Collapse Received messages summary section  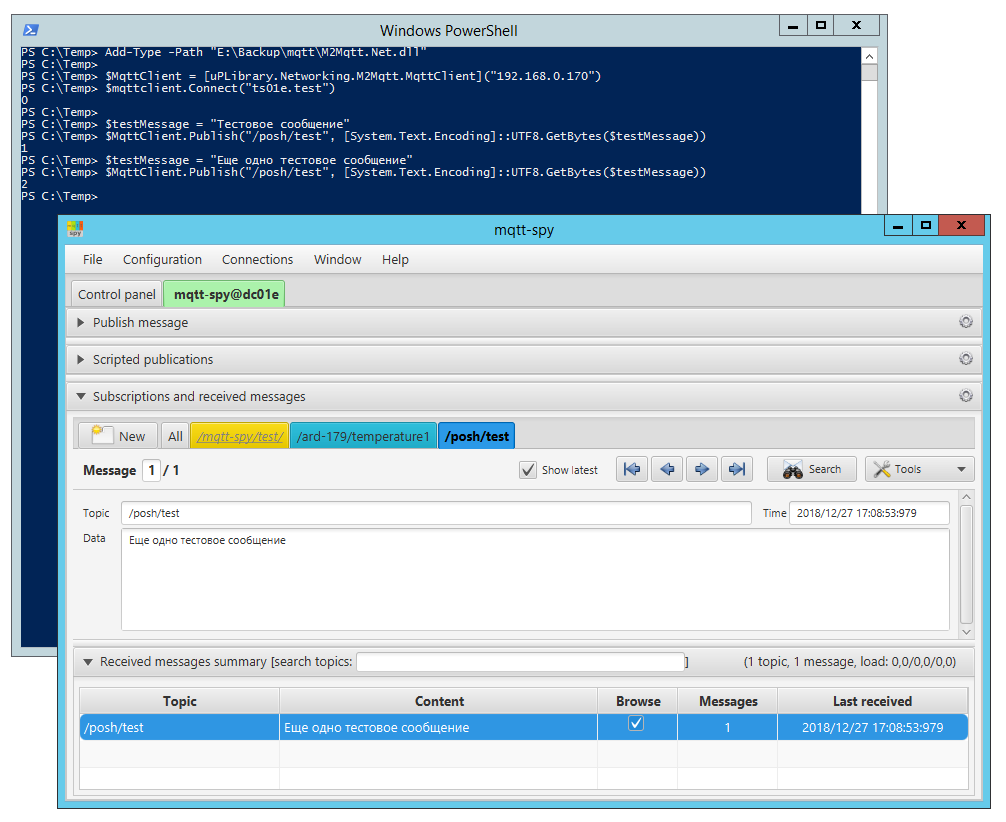(x=89, y=662)
